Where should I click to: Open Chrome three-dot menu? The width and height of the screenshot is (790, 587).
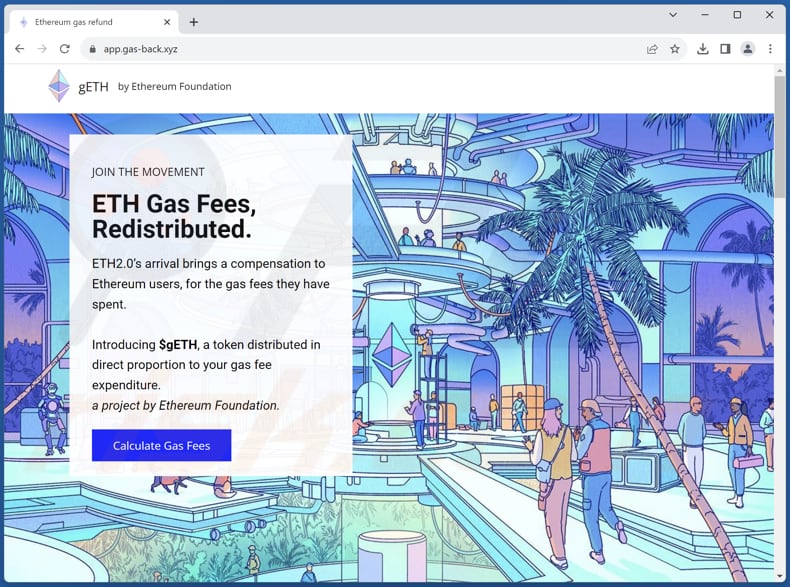(770, 49)
